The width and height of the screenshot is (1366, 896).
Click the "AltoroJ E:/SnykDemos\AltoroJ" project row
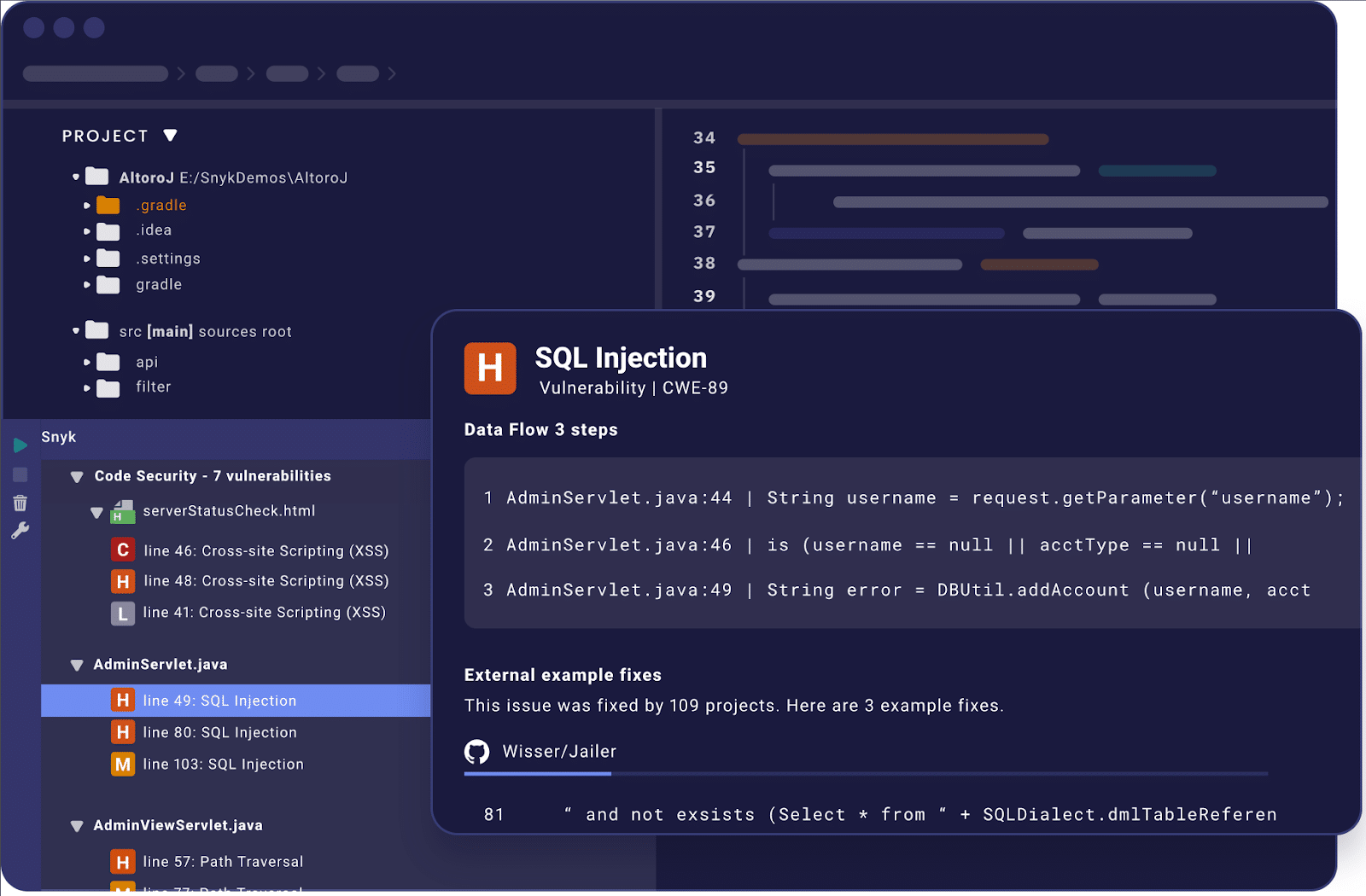233,177
